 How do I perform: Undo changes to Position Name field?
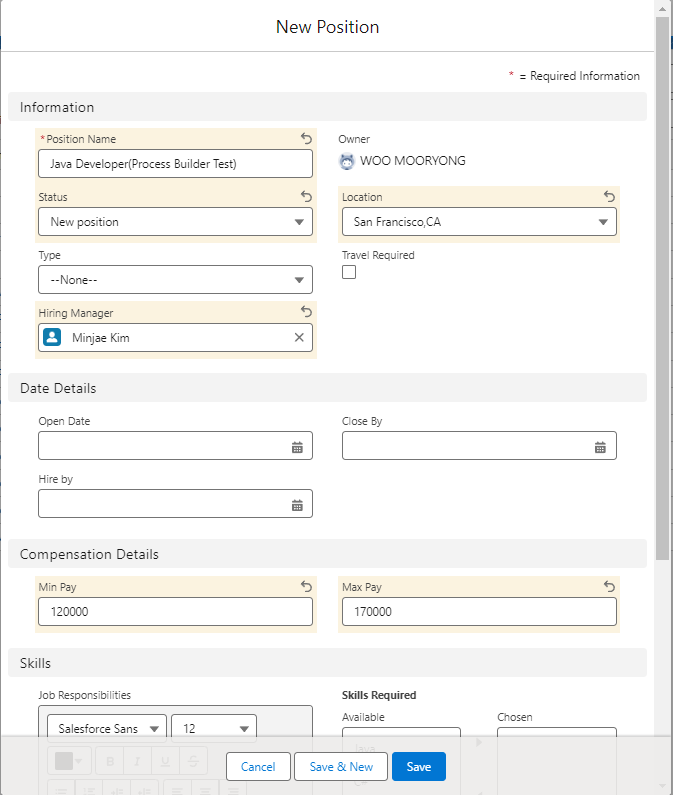[x=306, y=139]
